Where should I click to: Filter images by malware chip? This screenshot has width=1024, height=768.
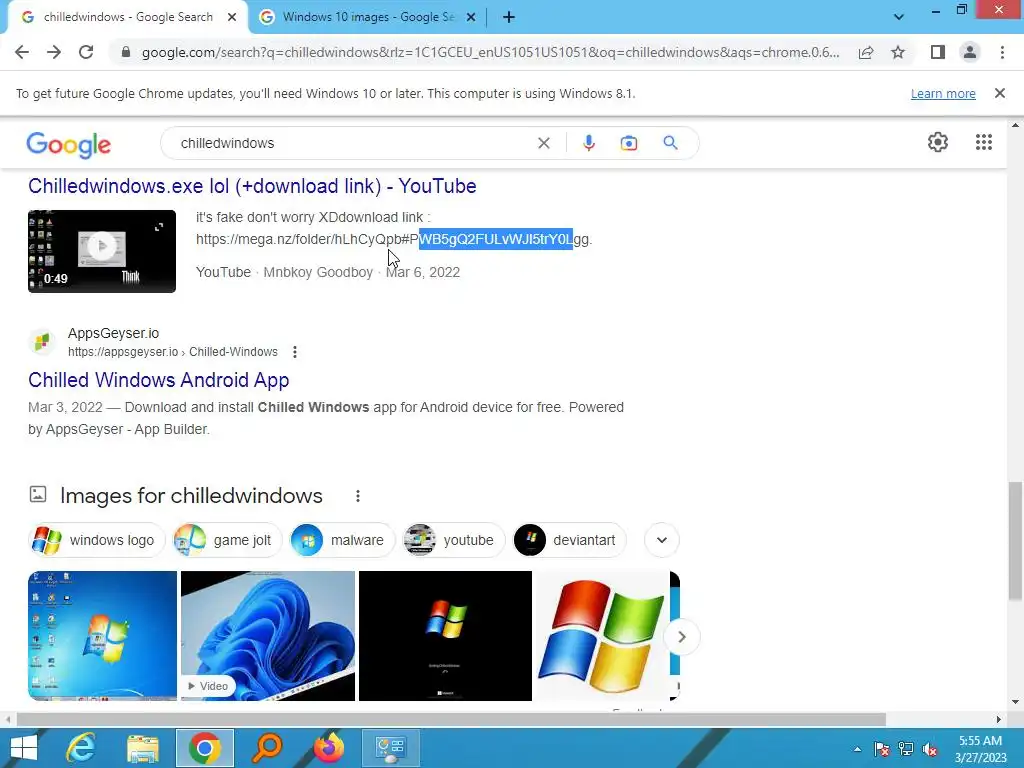point(342,540)
